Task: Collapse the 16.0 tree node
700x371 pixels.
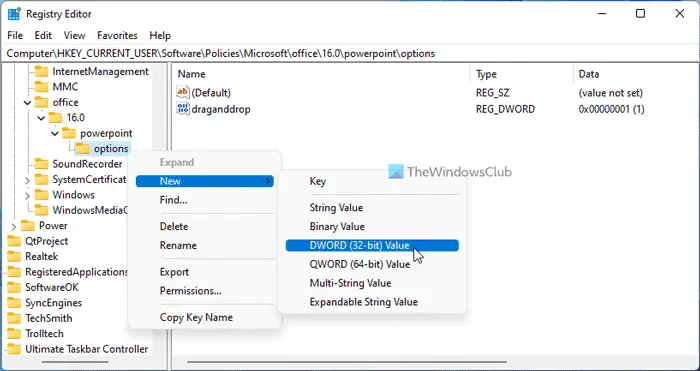Action: pyautogui.click(x=41, y=118)
